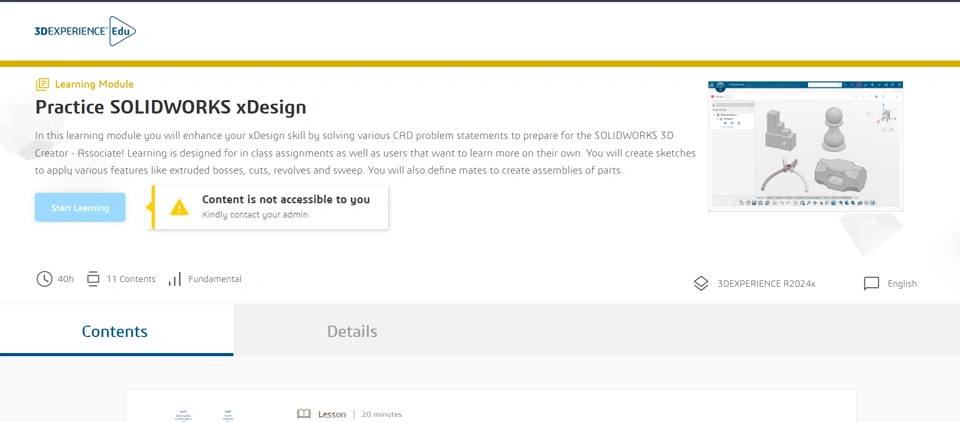Click the 3DEXPERIENCE R2024x version text
The width and height of the screenshot is (960, 422).
tap(767, 284)
